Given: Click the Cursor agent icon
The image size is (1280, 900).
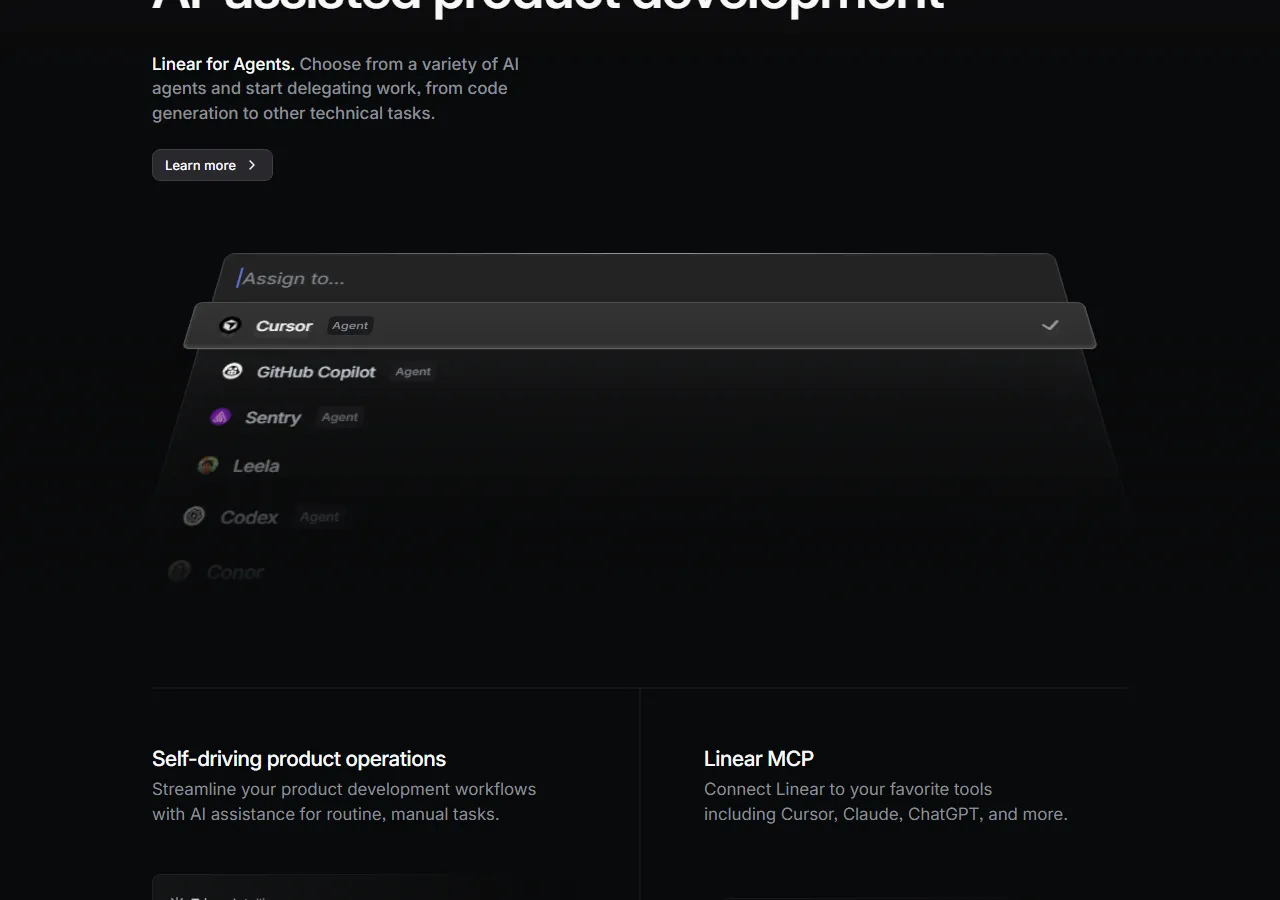Looking at the screenshot, I should pyautogui.click(x=231, y=325).
